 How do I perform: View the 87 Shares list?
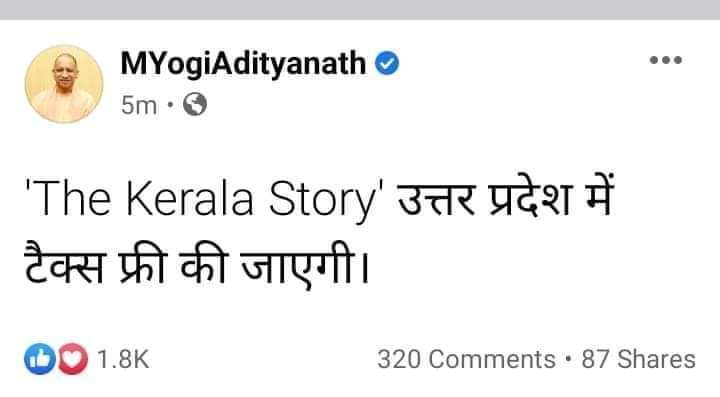pos(638,359)
